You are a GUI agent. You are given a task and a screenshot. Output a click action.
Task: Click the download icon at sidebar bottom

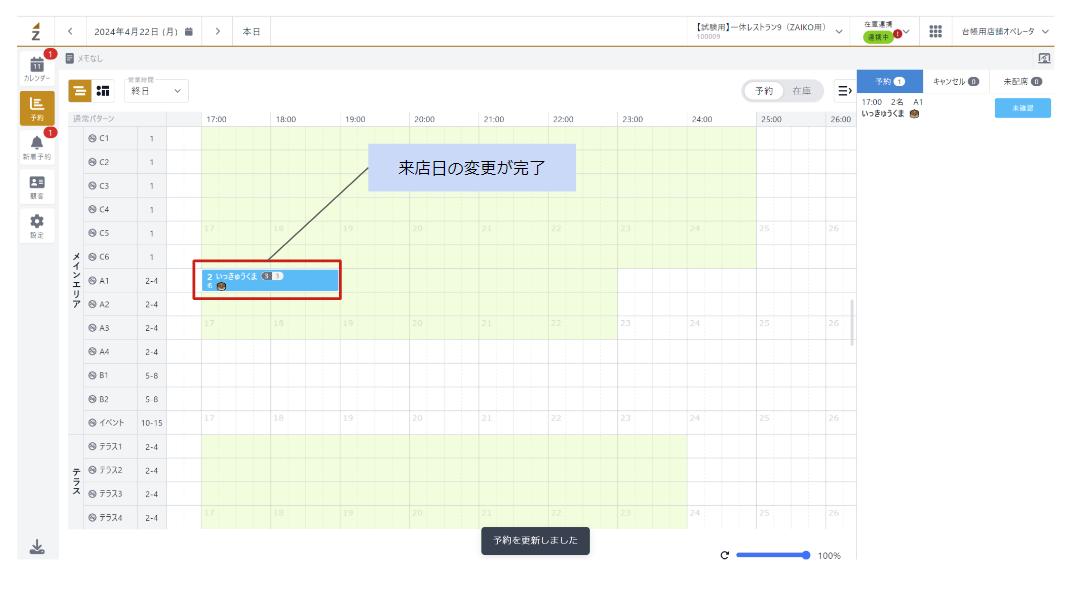pos(37,546)
